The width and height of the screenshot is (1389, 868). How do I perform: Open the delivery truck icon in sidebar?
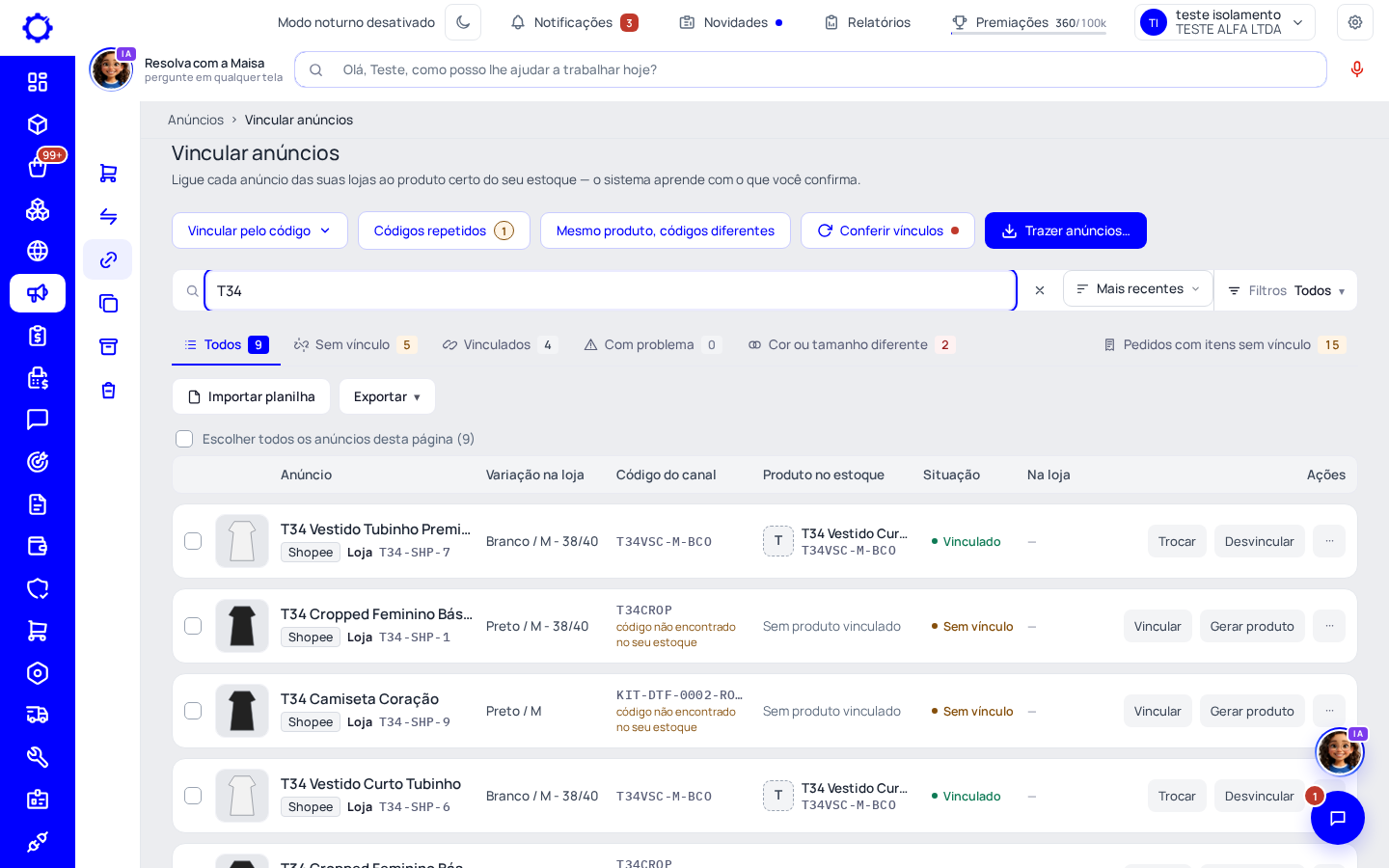38,715
